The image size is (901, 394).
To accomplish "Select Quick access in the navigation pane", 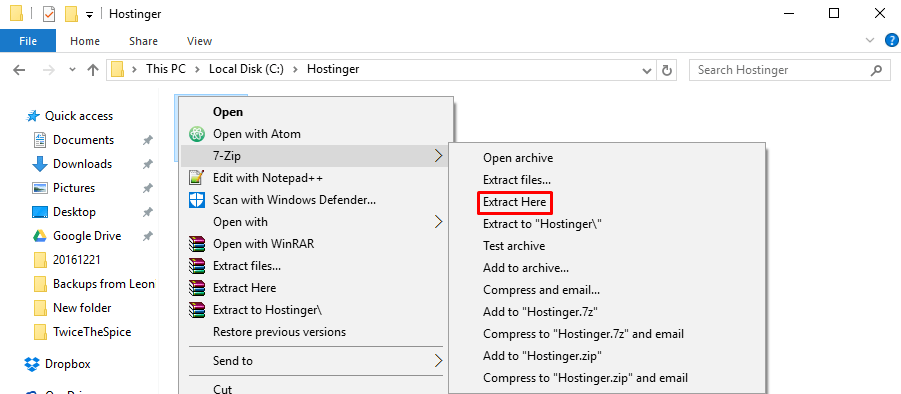I will [x=79, y=116].
